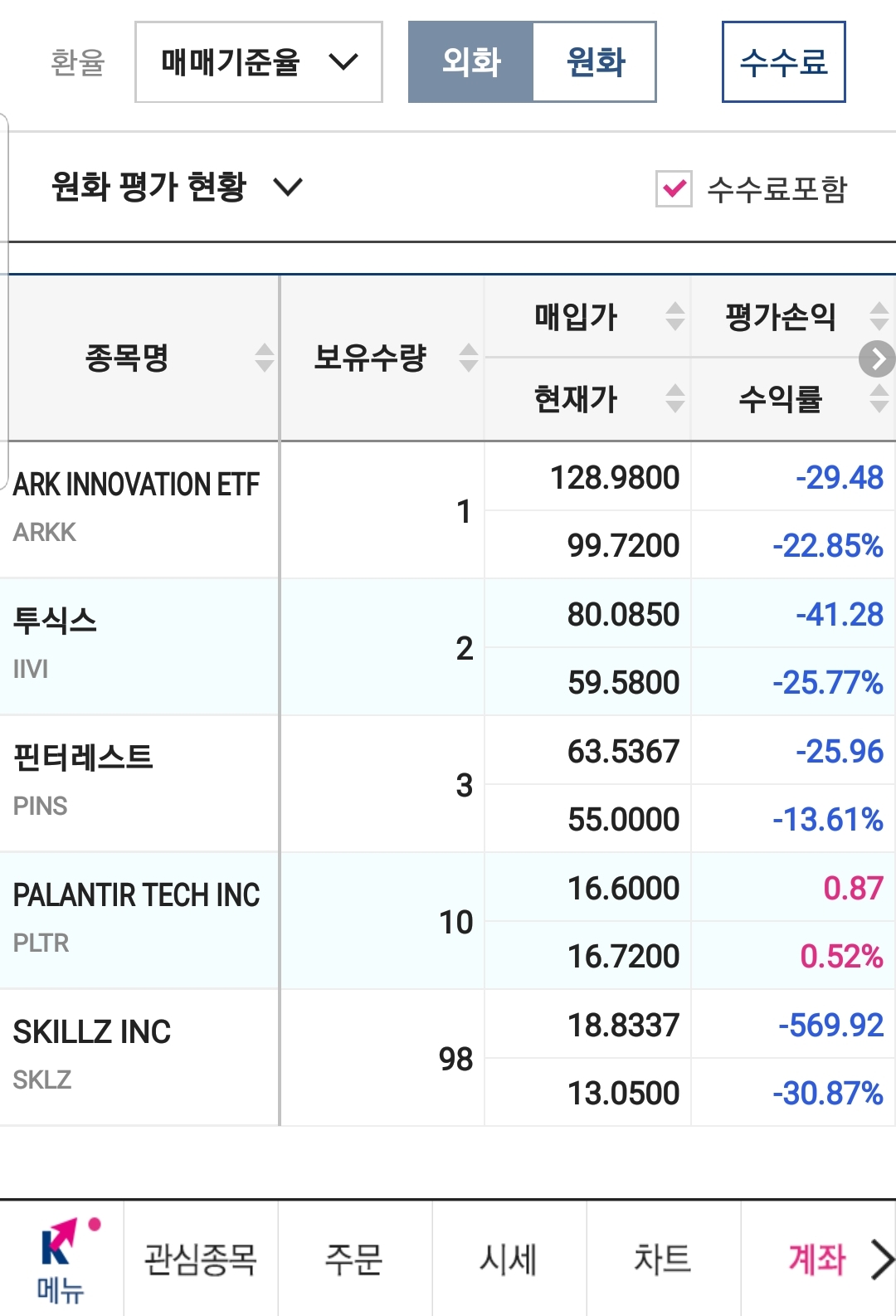Viewport: 896px width, 1316px height.
Task: Go to 차트 tab
Action: [x=663, y=1258]
